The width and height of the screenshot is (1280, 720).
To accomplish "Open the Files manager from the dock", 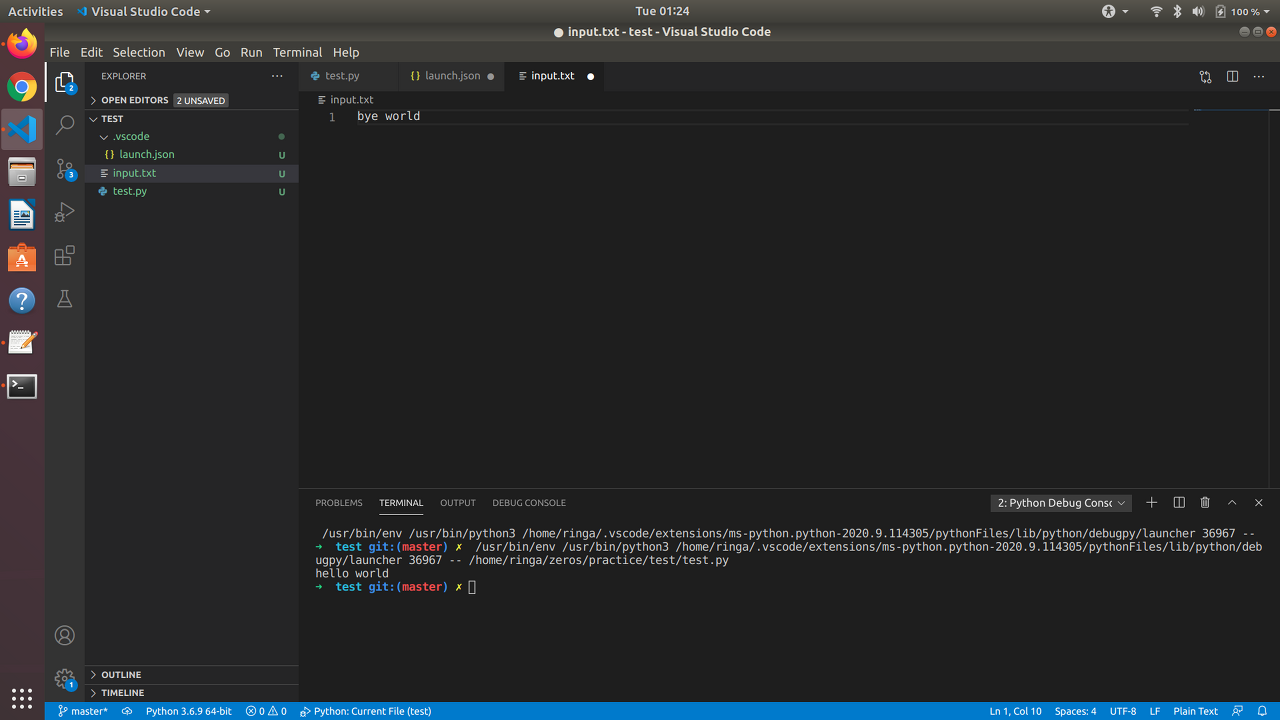I will [x=22, y=172].
